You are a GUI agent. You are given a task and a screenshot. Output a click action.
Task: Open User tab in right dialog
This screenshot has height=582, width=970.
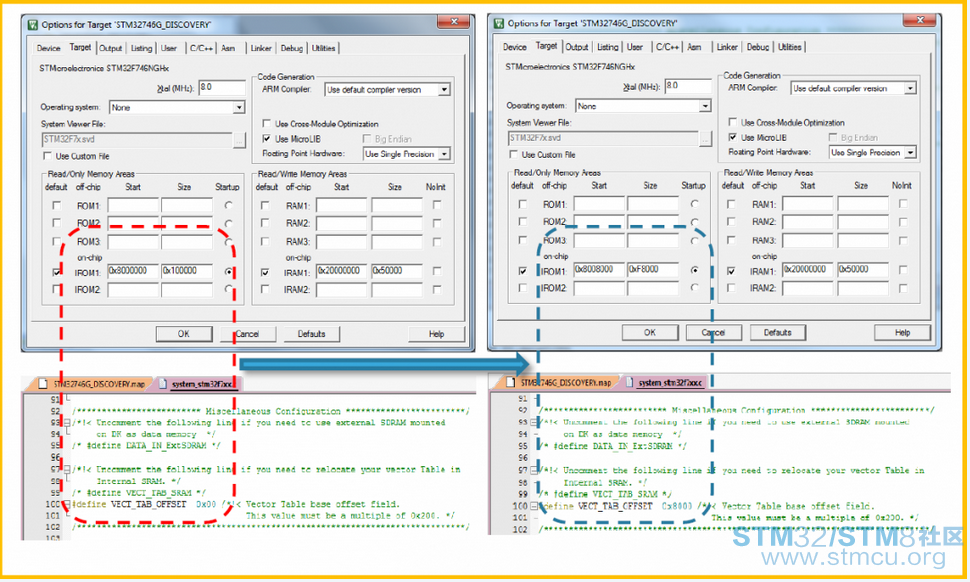pyautogui.click(x=635, y=47)
